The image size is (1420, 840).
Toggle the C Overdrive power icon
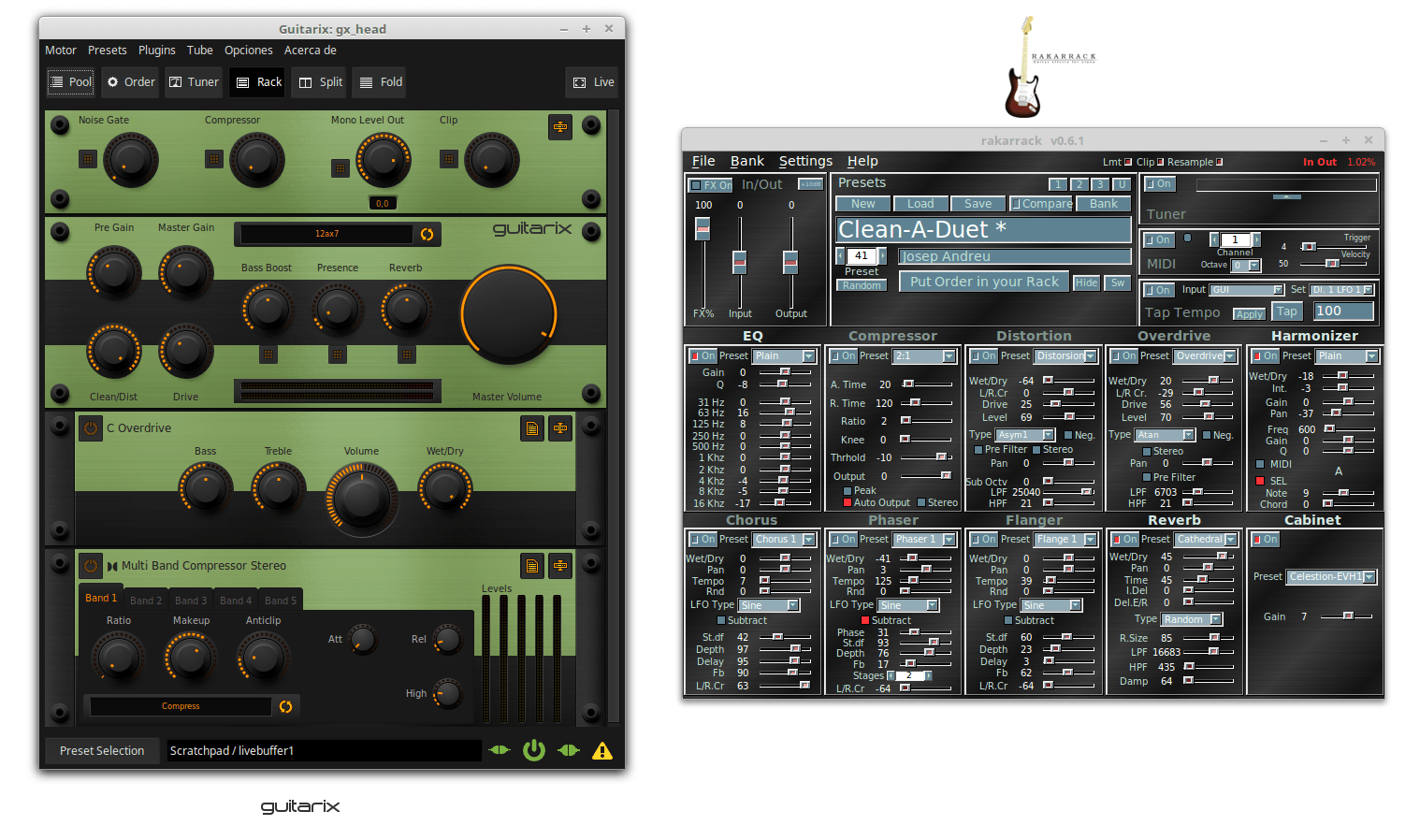[91, 428]
